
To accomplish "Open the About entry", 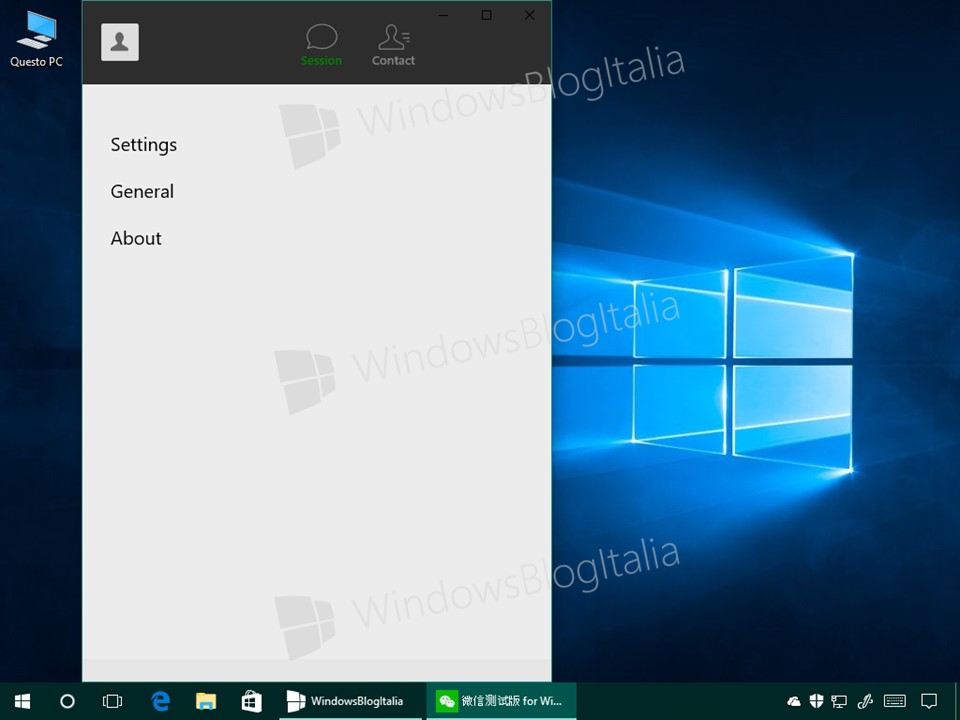I will coord(136,238).
